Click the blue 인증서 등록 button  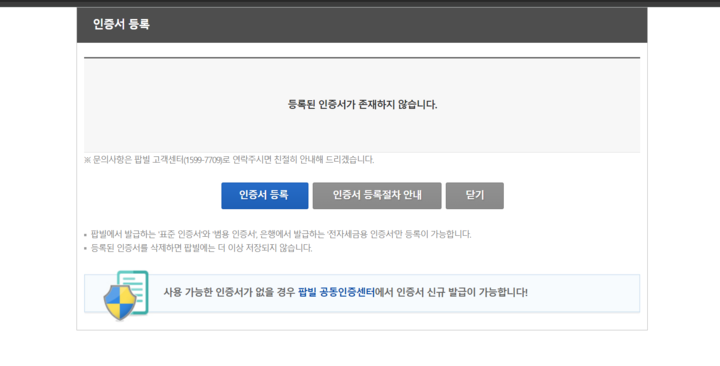coord(264,196)
